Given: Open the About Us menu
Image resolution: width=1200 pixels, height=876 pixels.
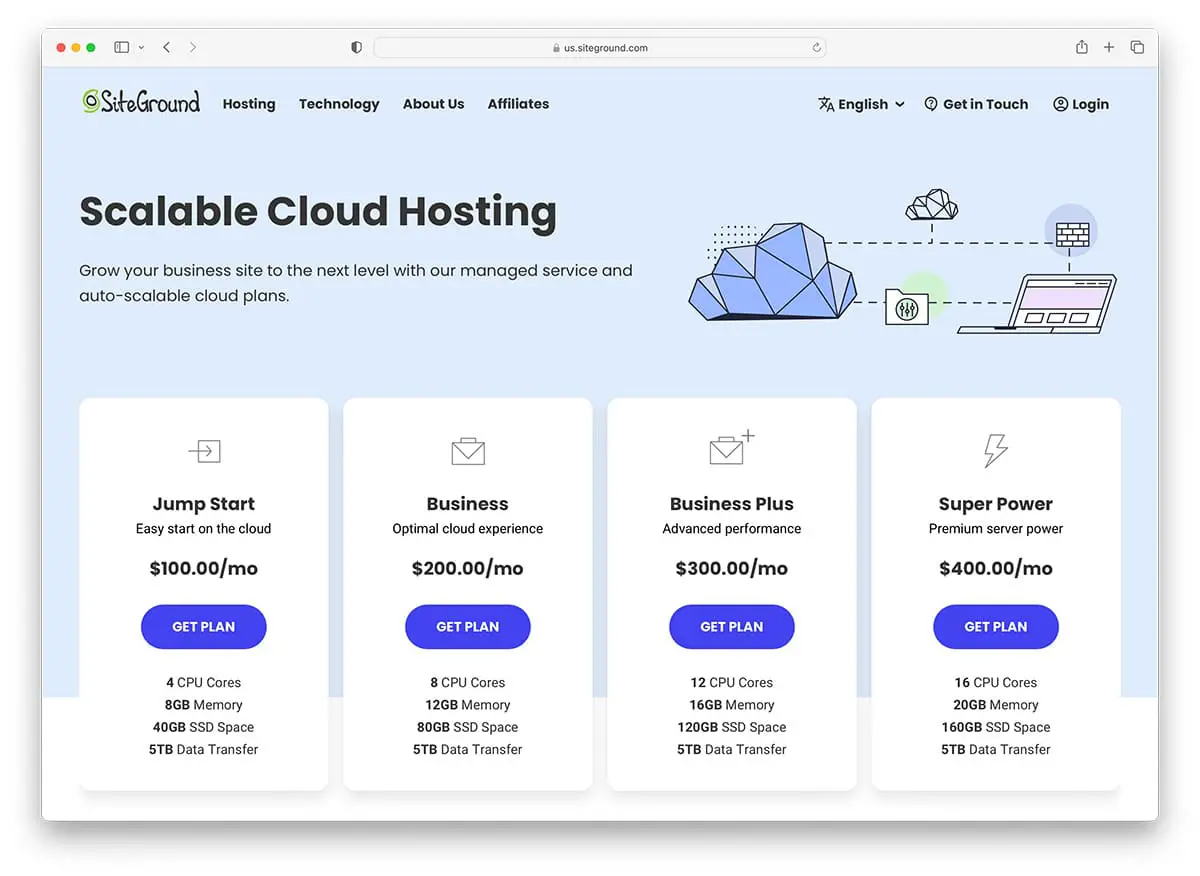Looking at the screenshot, I should click(433, 104).
